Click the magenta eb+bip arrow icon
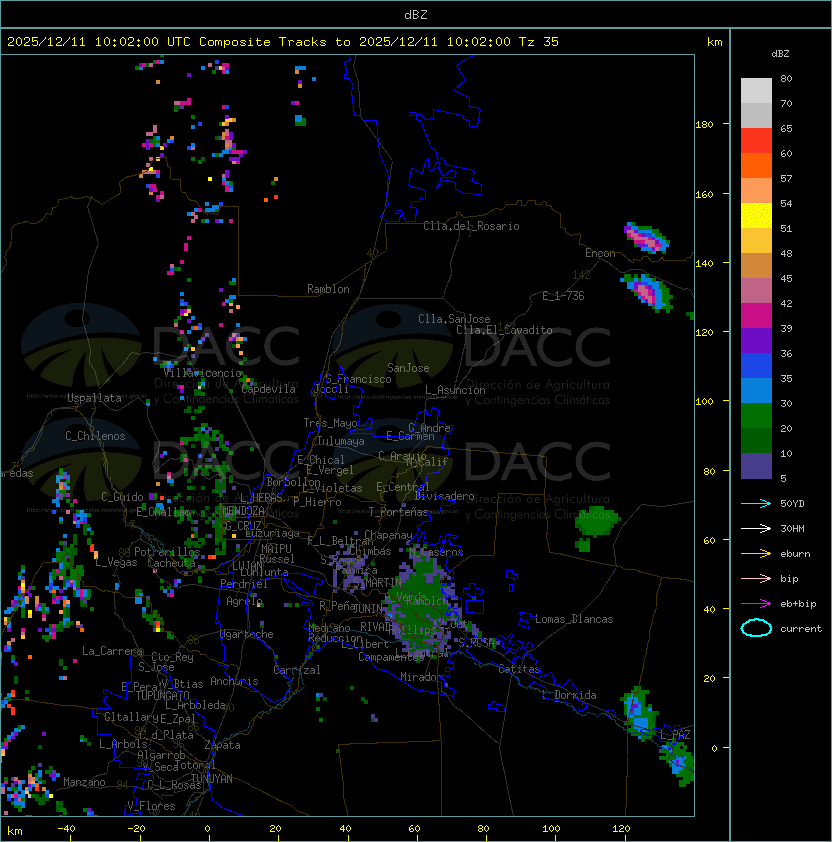This screenshot has height=842, width=832. [x=756, y=604]
